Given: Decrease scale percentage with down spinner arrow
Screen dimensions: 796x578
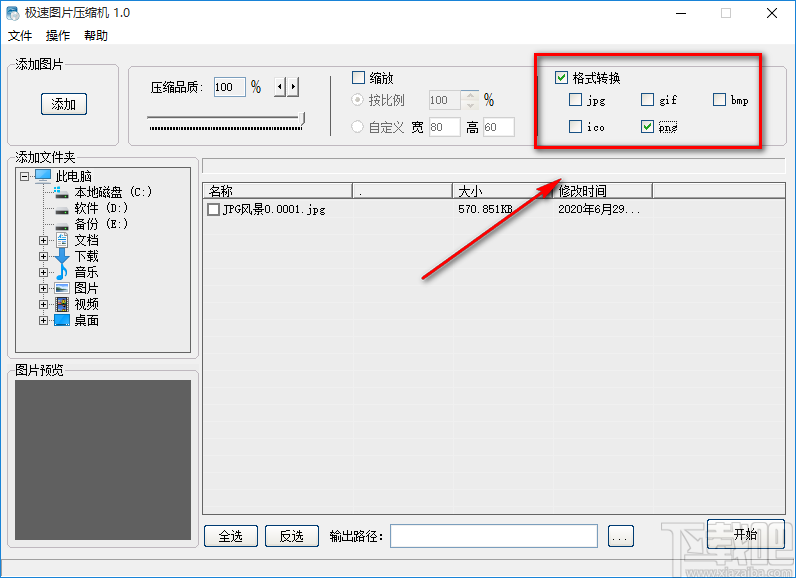Looking at the screenshot, I should [x=471, y=105].
